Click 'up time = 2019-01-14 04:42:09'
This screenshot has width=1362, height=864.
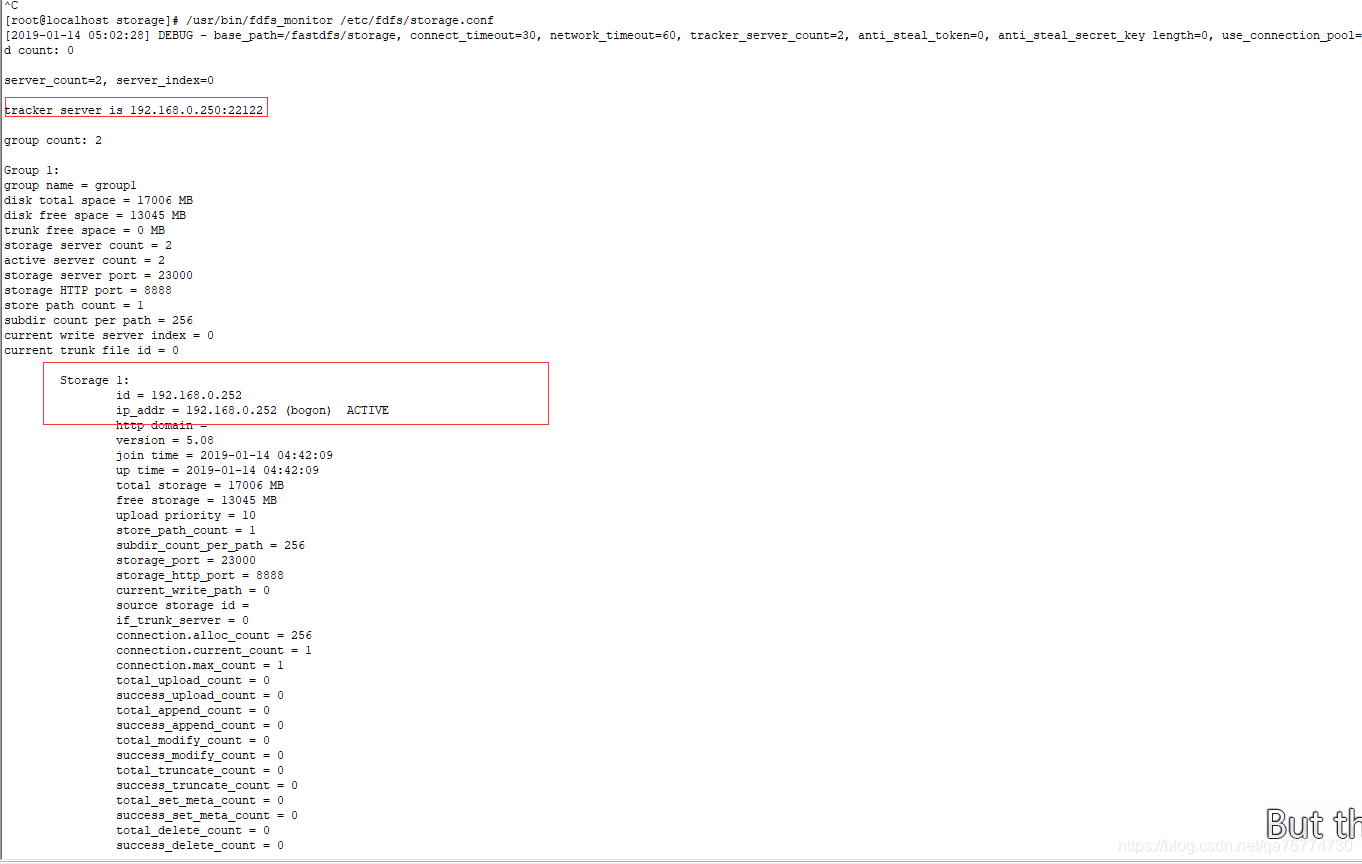click(x=218, y=470)
